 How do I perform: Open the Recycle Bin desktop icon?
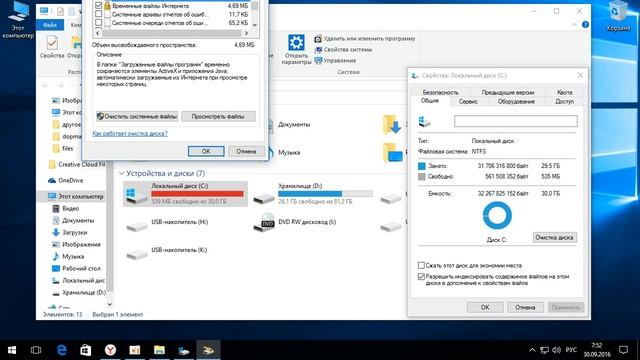coord(618,16)
